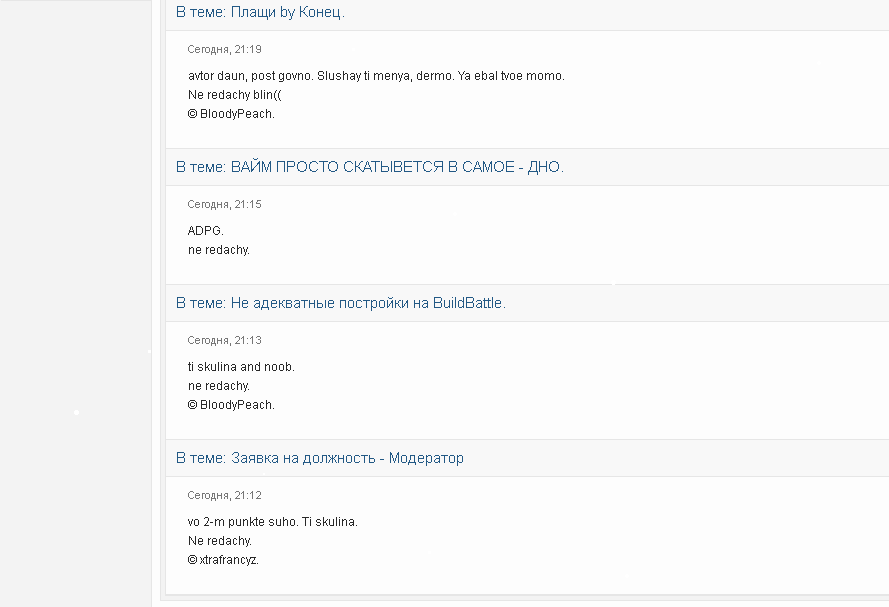889x607 pixels.
Task: Click the text 'vo 2-m punkte suho. Ti skulina.'
Action: tap(273, 522)
